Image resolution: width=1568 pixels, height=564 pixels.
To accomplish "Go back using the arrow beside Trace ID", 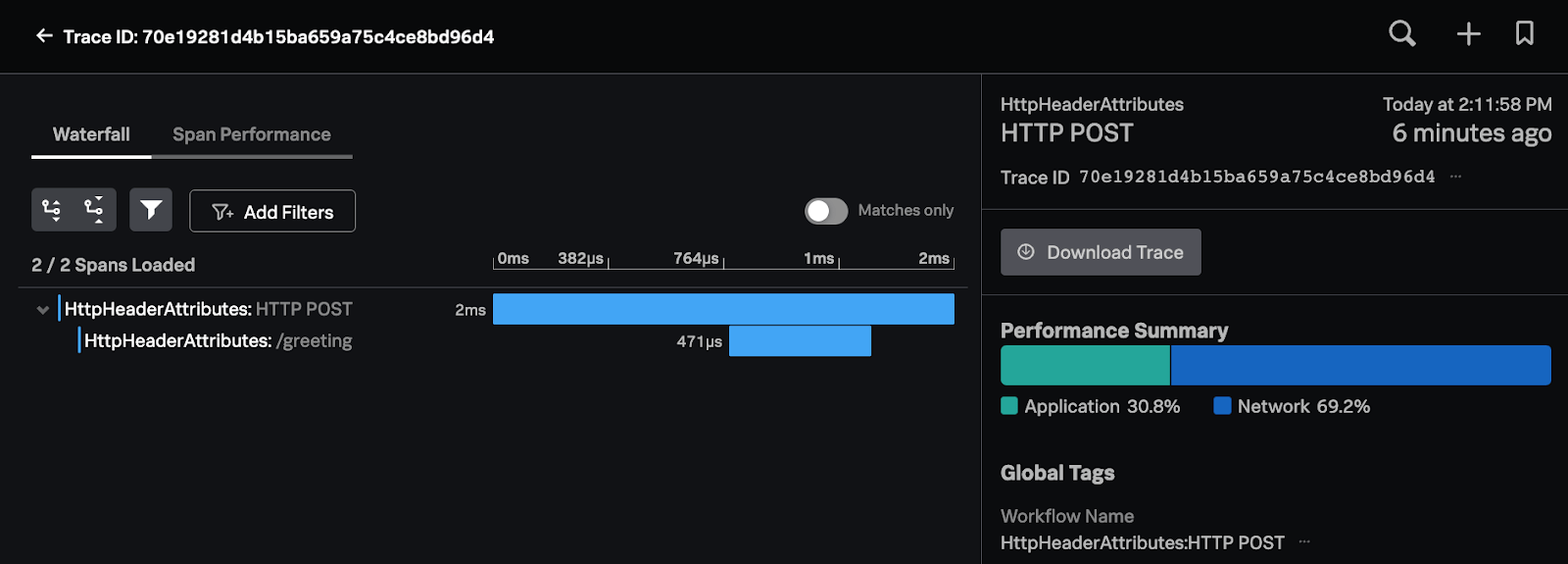I will [x=44, y=36].
